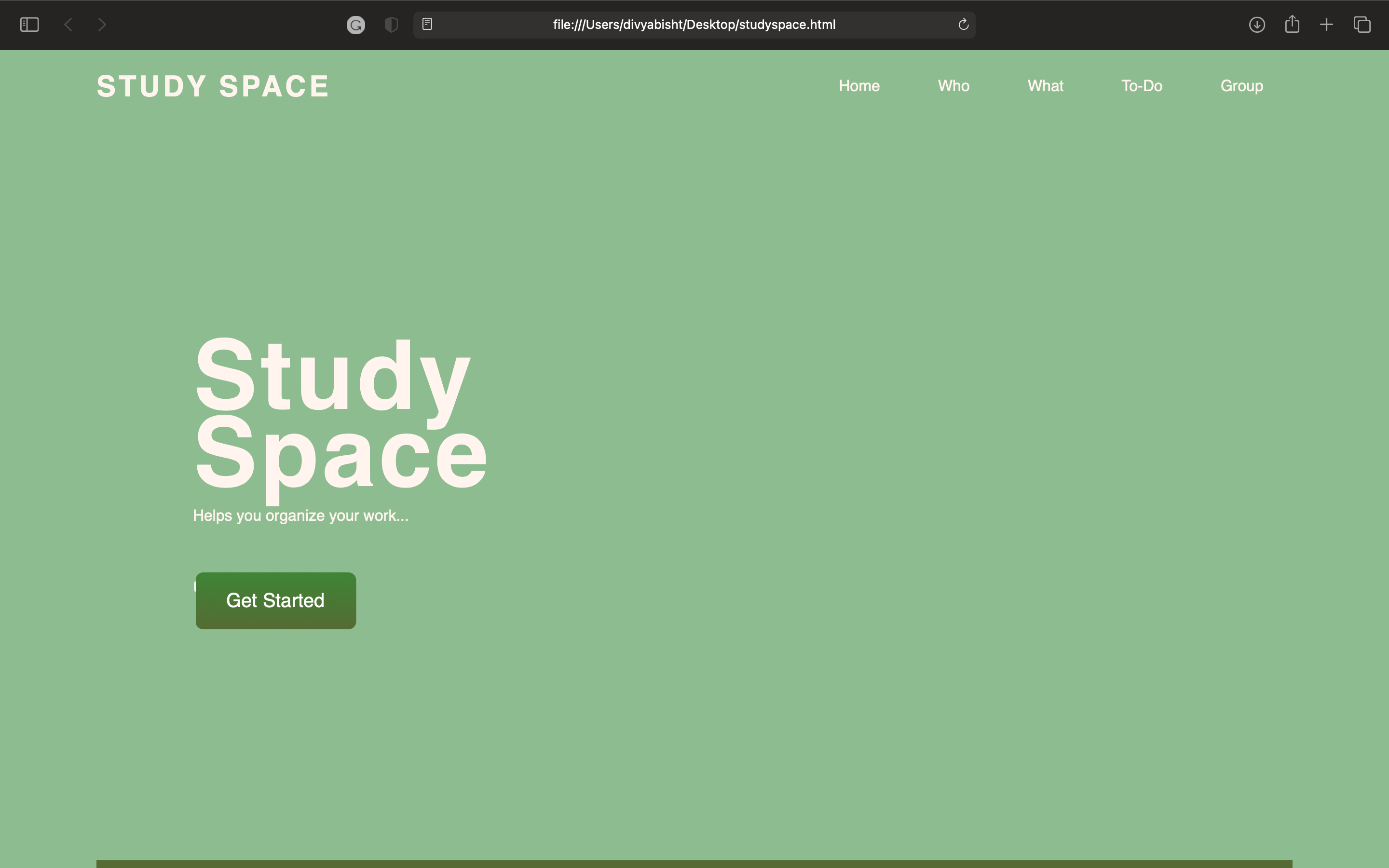This screenshot has height=868, width=1389.
Task: Open a new tab with plus icon
Action: coord(1326,25)
